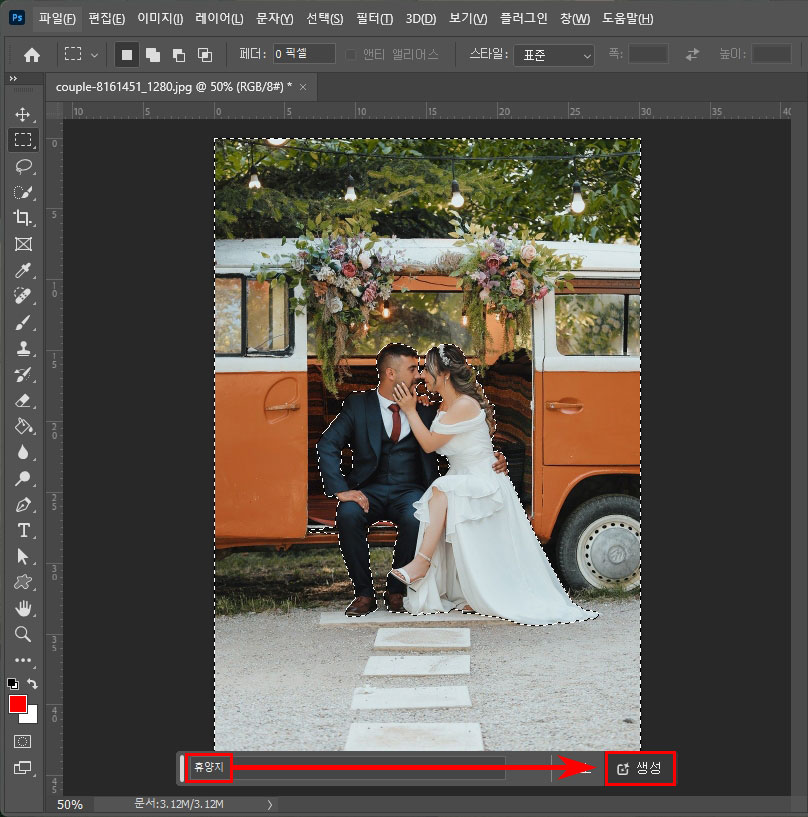This screenshot has height=817, width=808.
Task: Select the Dodge tool
Action: click(x=22, y=478)
